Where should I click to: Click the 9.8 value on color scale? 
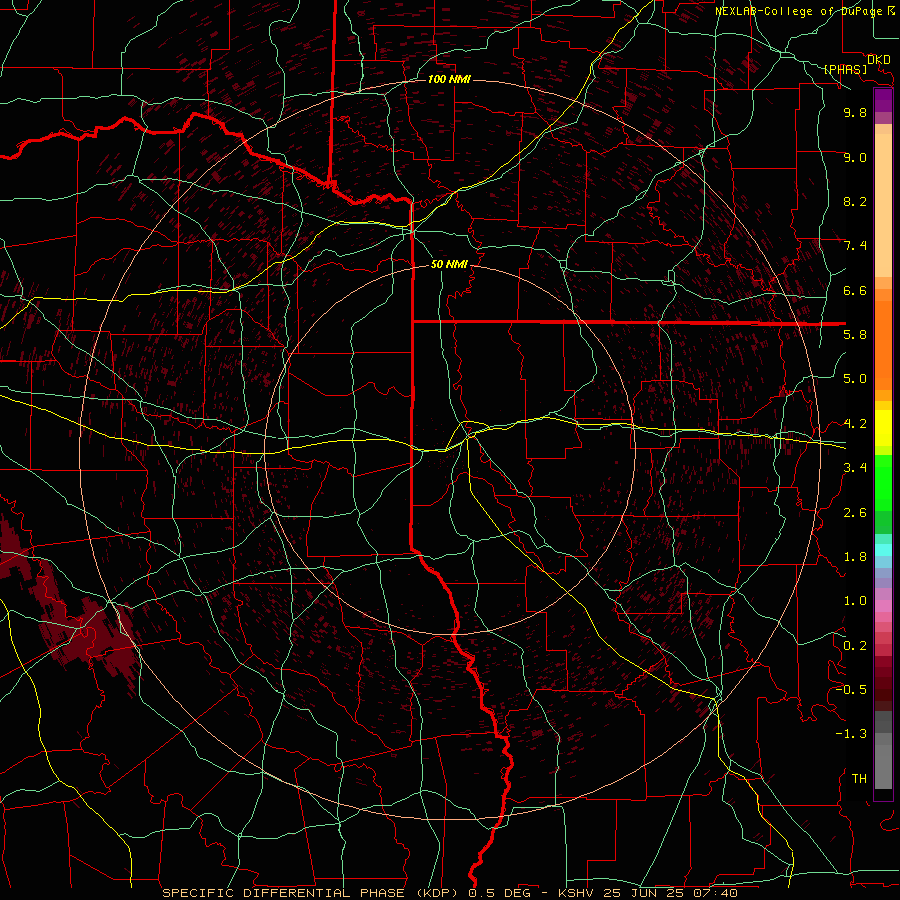pyautogui.click(x=855, y=112)
